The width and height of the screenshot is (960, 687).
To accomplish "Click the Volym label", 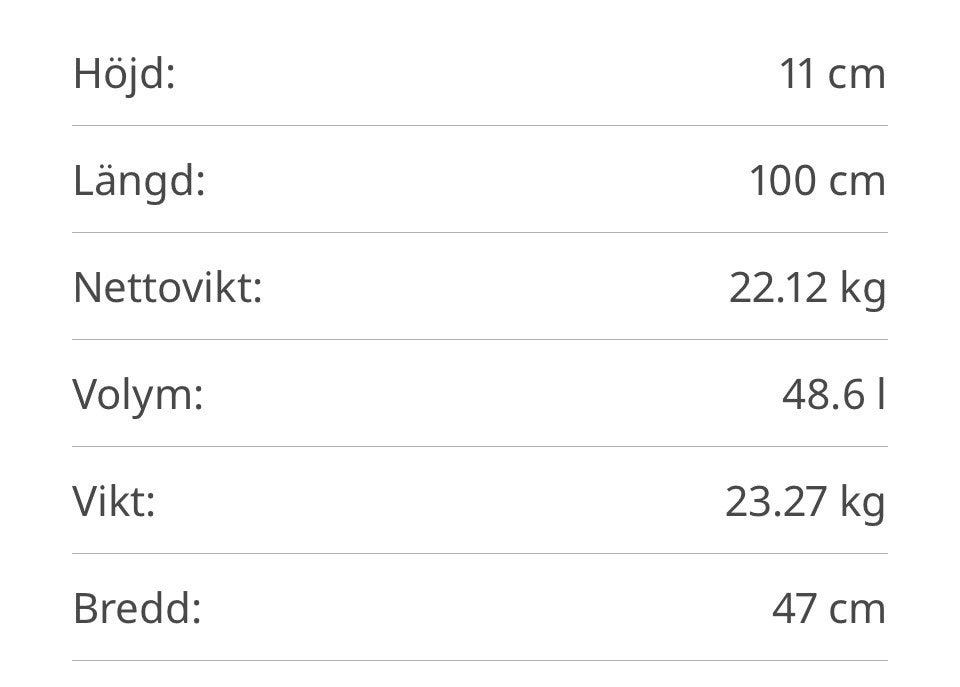I will coord(138,395).
